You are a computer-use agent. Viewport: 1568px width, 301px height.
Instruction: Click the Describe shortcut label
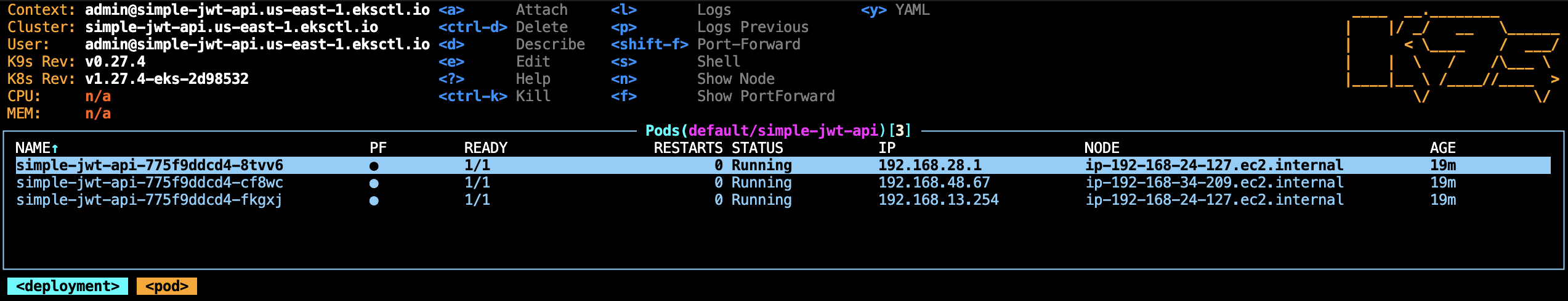(x=551, y=44)
